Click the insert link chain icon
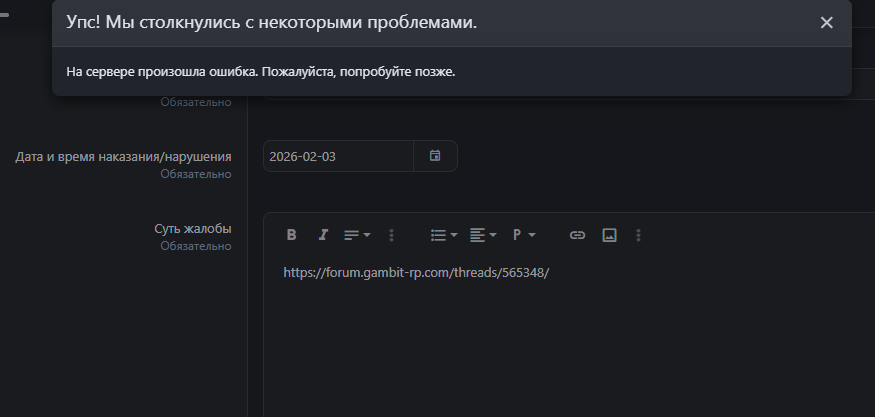 click(577, 235)
